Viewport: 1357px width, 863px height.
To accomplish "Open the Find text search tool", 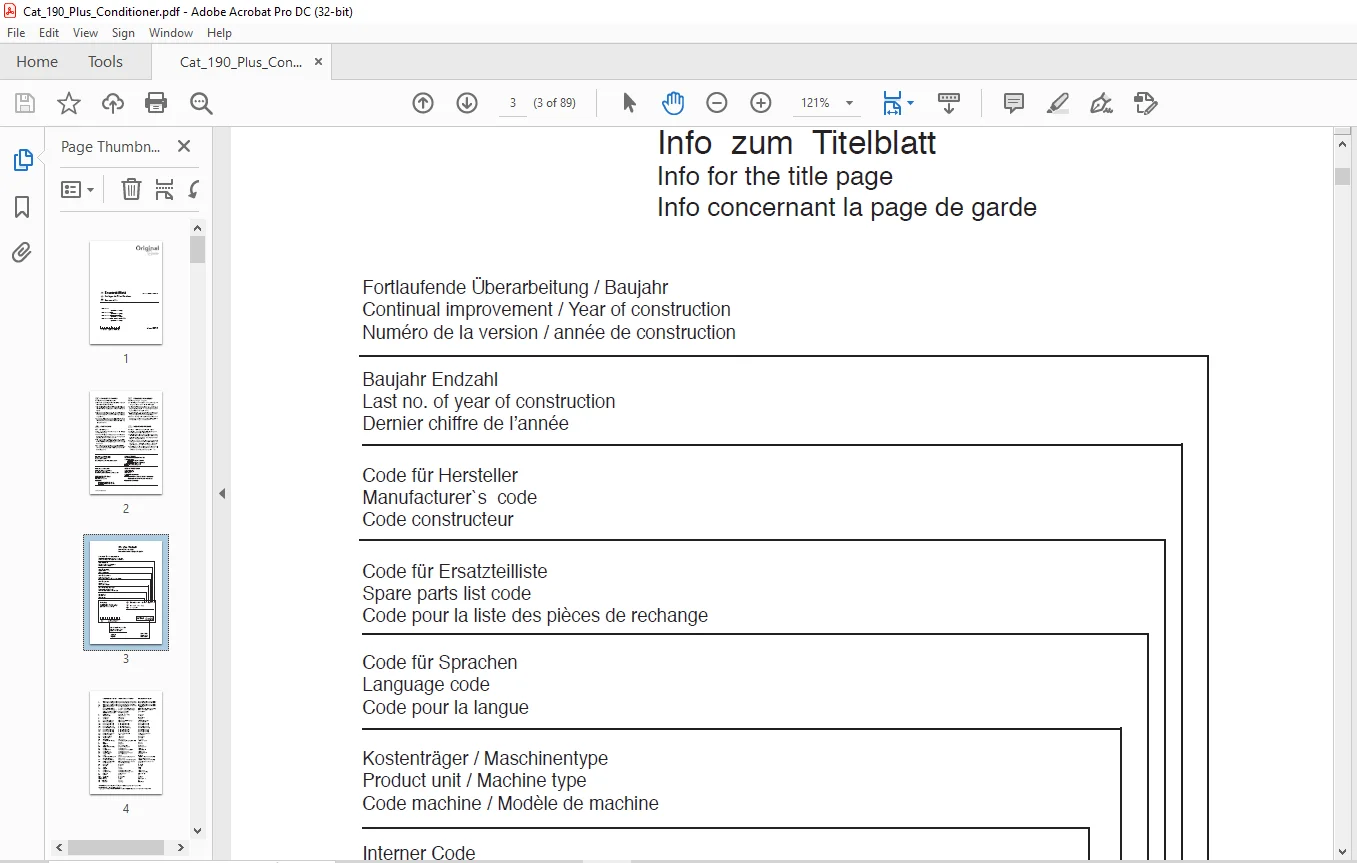I will [201, 103].
